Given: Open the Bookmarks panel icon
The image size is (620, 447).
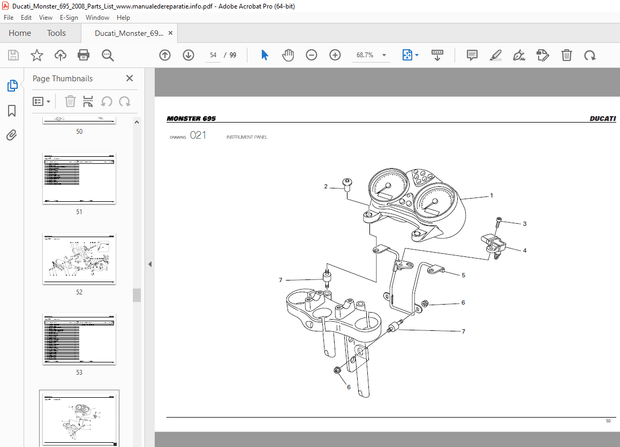Looking at the screenshot, I should coord(12,110).
